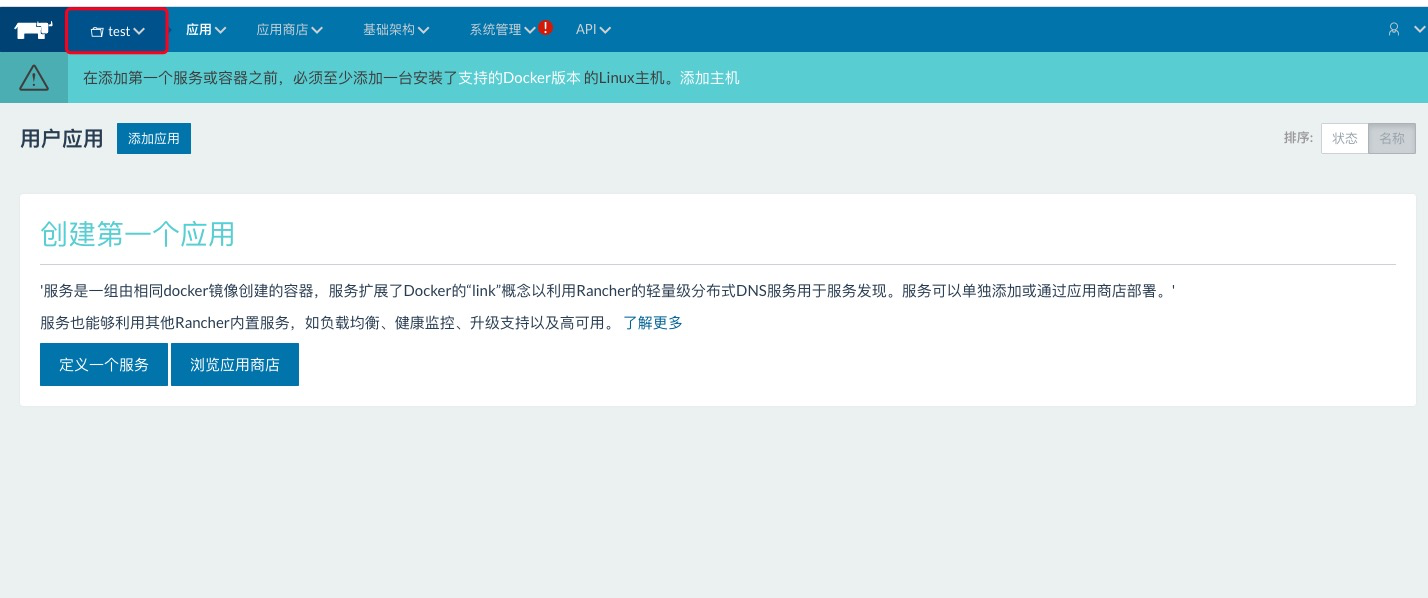Toggle sorting by 名称
This screenshot has width=1428, height=598.
coord(1391,138)
